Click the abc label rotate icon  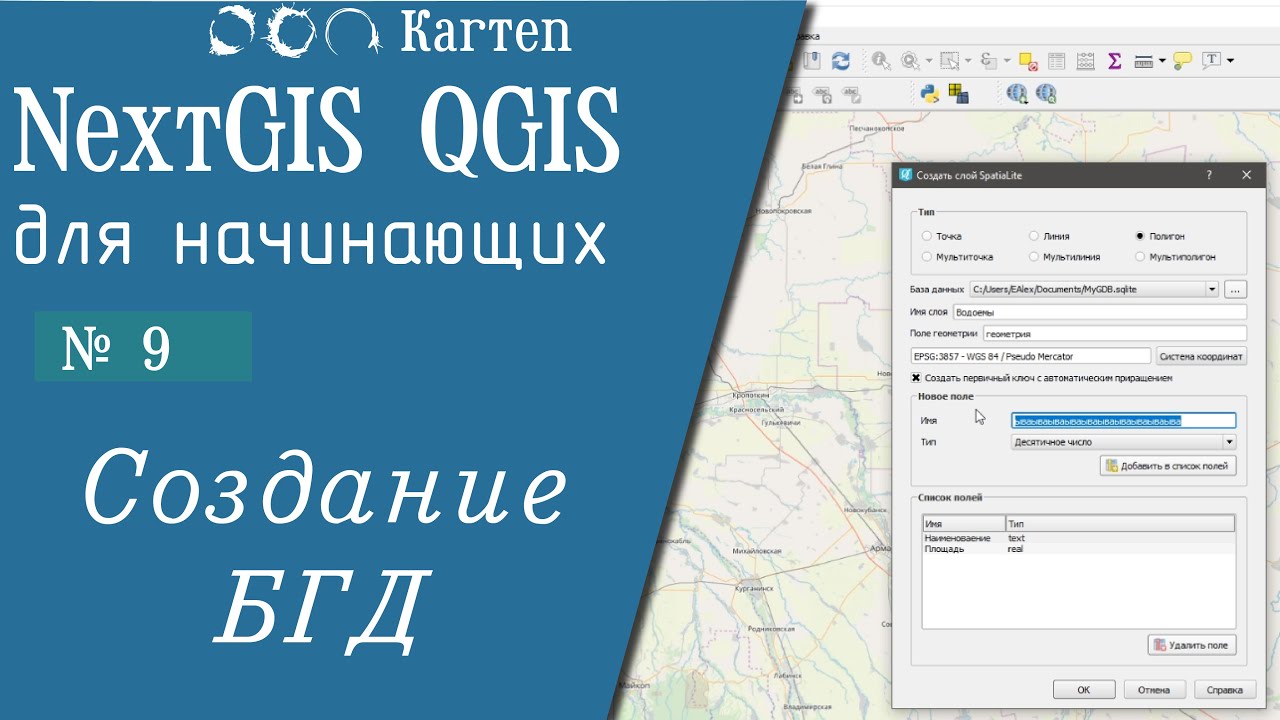[823, 94]
